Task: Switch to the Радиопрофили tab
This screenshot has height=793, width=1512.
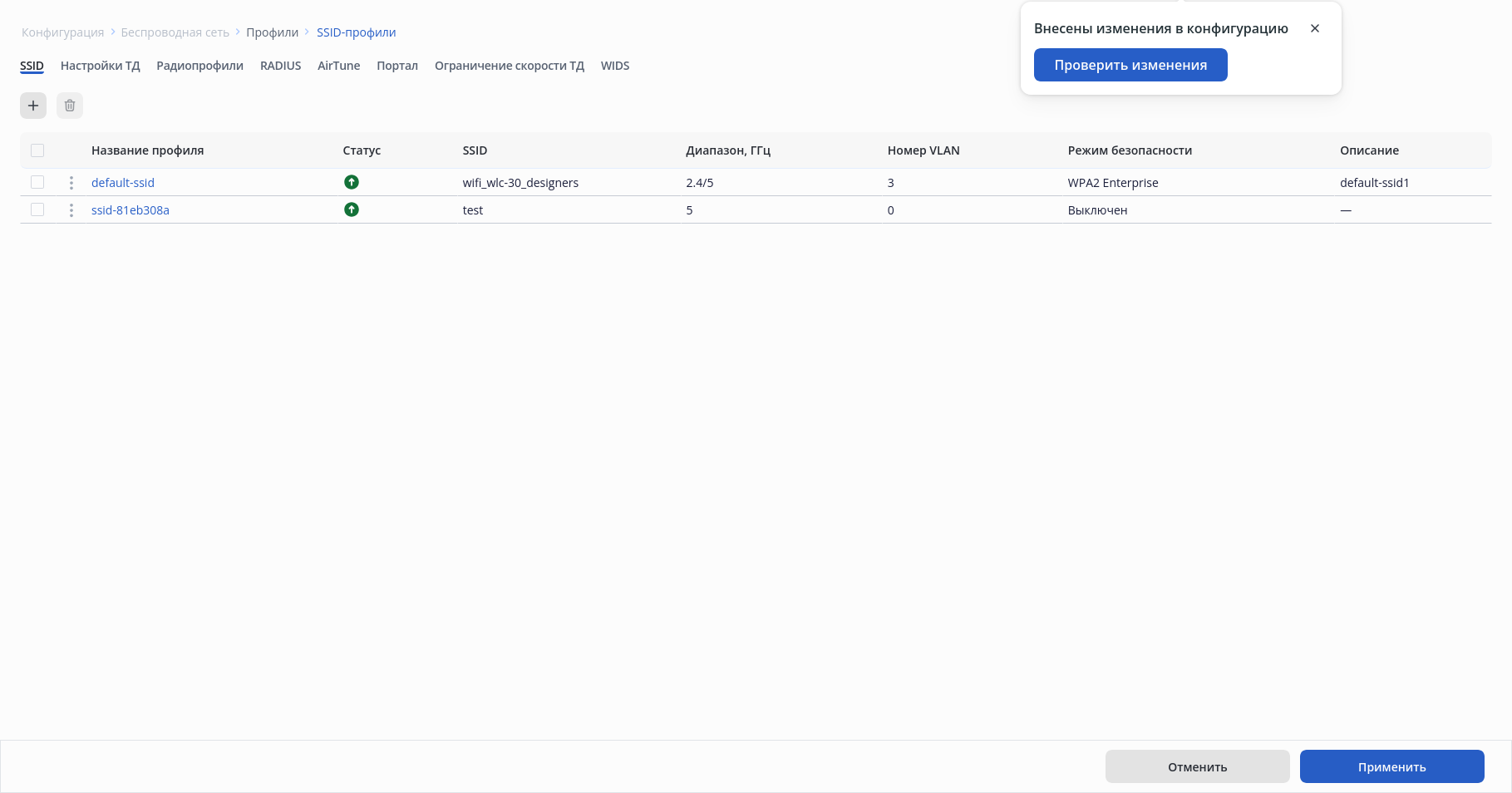Action: [x=199, y=66]
